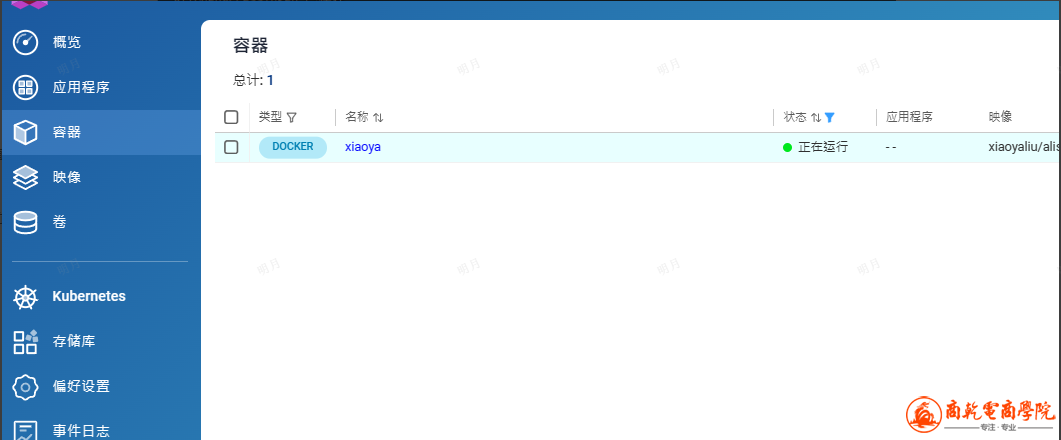The height and width of the screenshot is (440, 1061).
Task: Click the Event Log icon
Action: point(26,431)
